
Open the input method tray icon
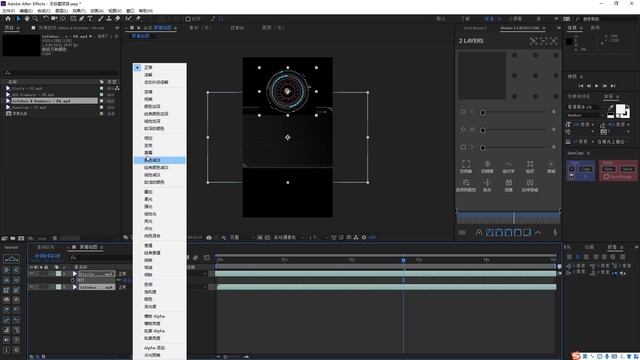point(576,356)
